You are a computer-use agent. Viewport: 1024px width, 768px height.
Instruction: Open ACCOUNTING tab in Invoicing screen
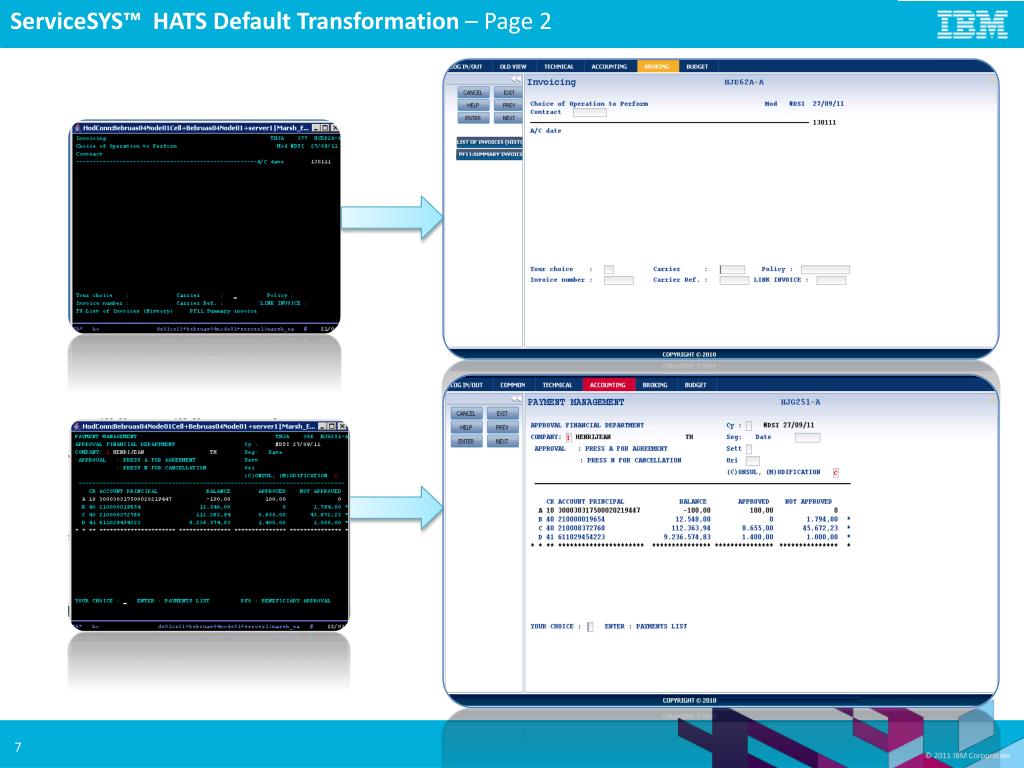609,66
